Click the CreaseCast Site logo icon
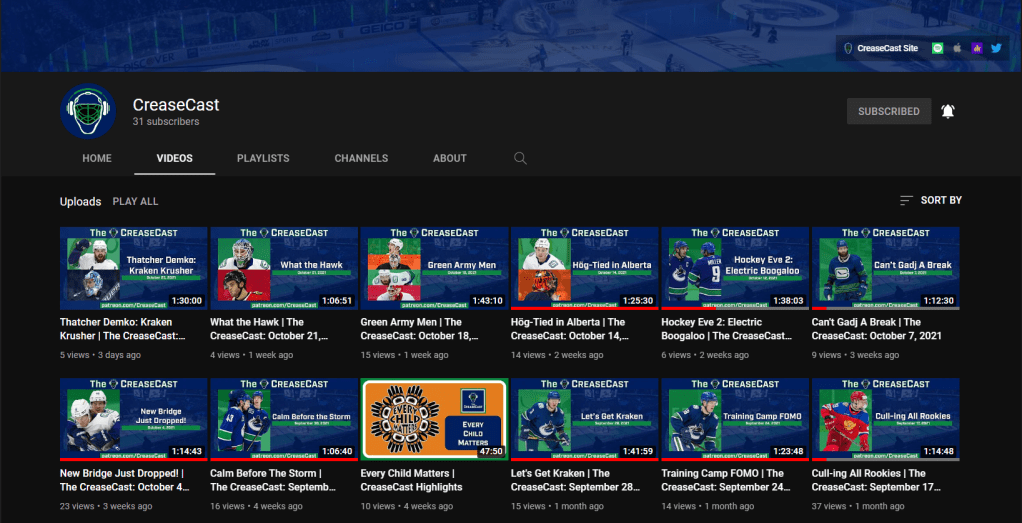Viewport: 1022px width, 523px height. coord(849,47)
